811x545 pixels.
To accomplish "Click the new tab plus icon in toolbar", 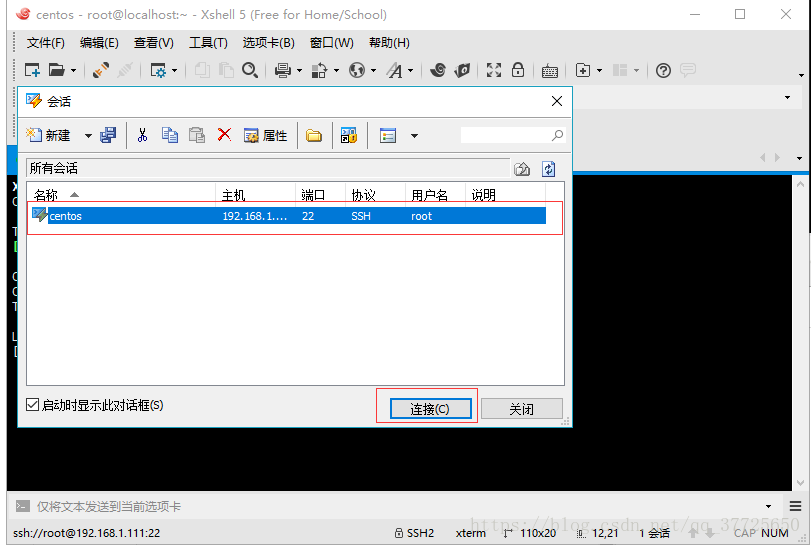I will coord(583,70).
